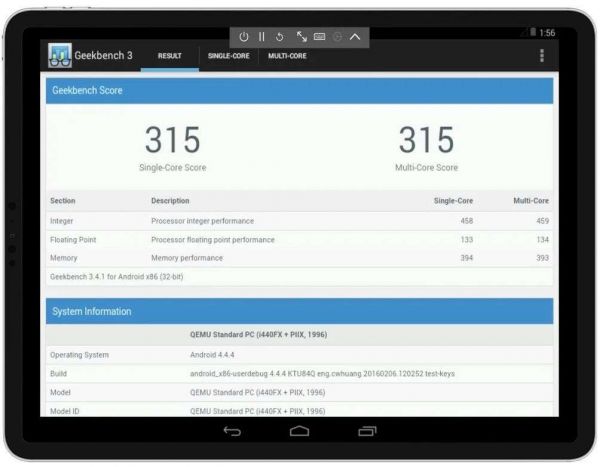Click the Geekbench 3 app icon
Viewport: 600px width, 467px height.
(60, 56)
